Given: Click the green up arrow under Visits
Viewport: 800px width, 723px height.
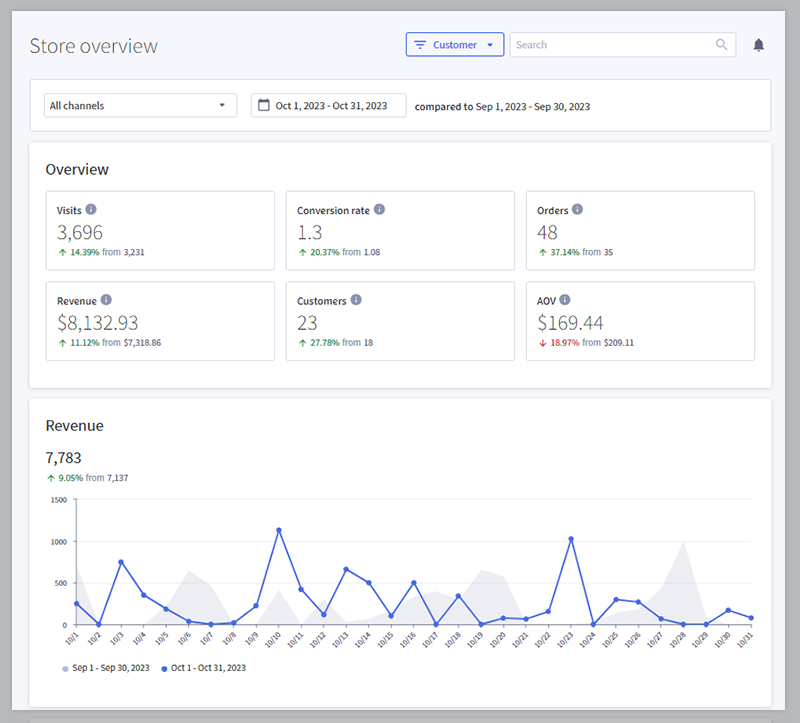Looking at the screenshot, I should click(62, 252).
